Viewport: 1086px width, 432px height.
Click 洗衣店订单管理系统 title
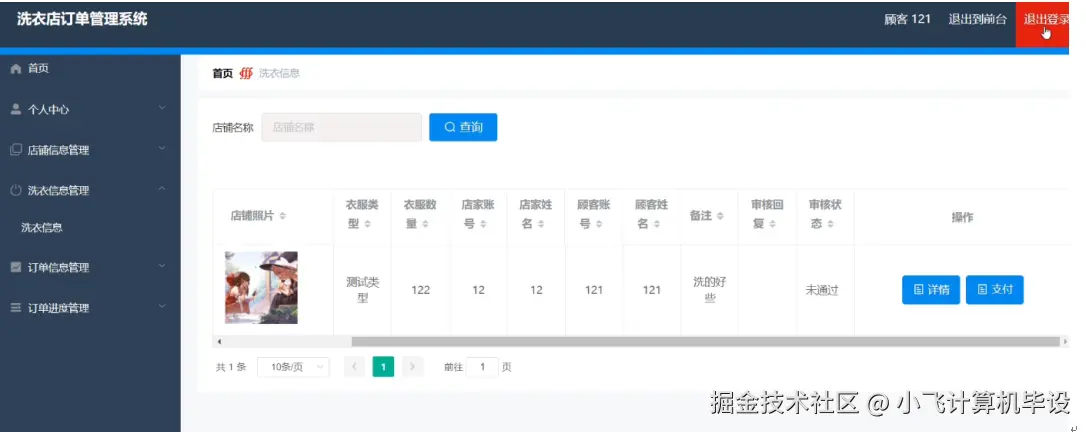pos(82,19)
